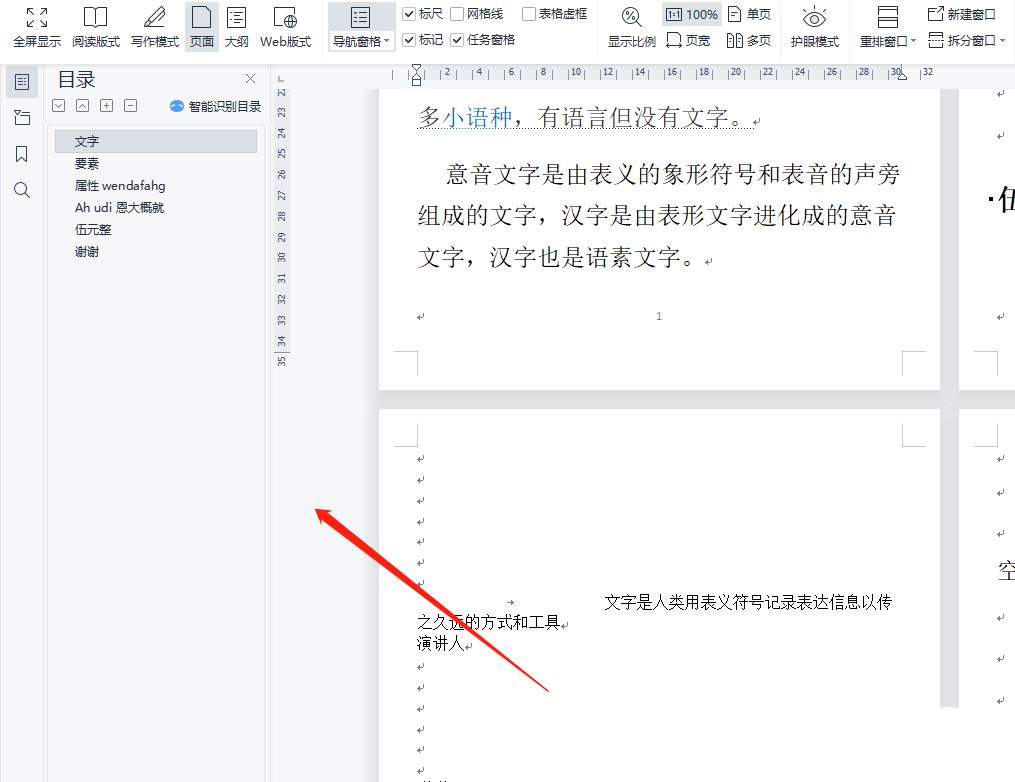Screen dimensions: 1015x782
Task: Click the page number 1 in footer
Action: tap(659, 316)
